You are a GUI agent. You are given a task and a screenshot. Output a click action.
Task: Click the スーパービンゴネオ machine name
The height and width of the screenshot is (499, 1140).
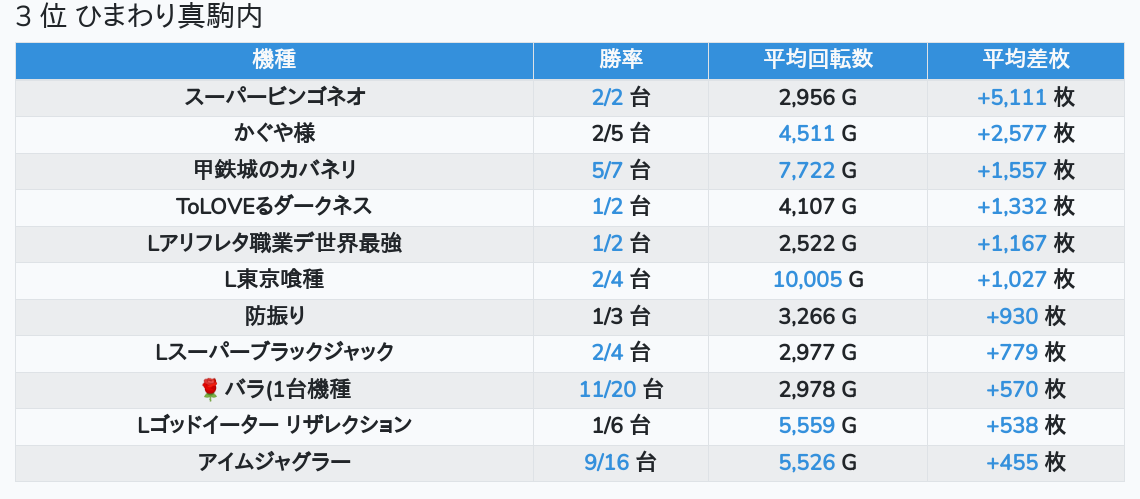(274, 97)
